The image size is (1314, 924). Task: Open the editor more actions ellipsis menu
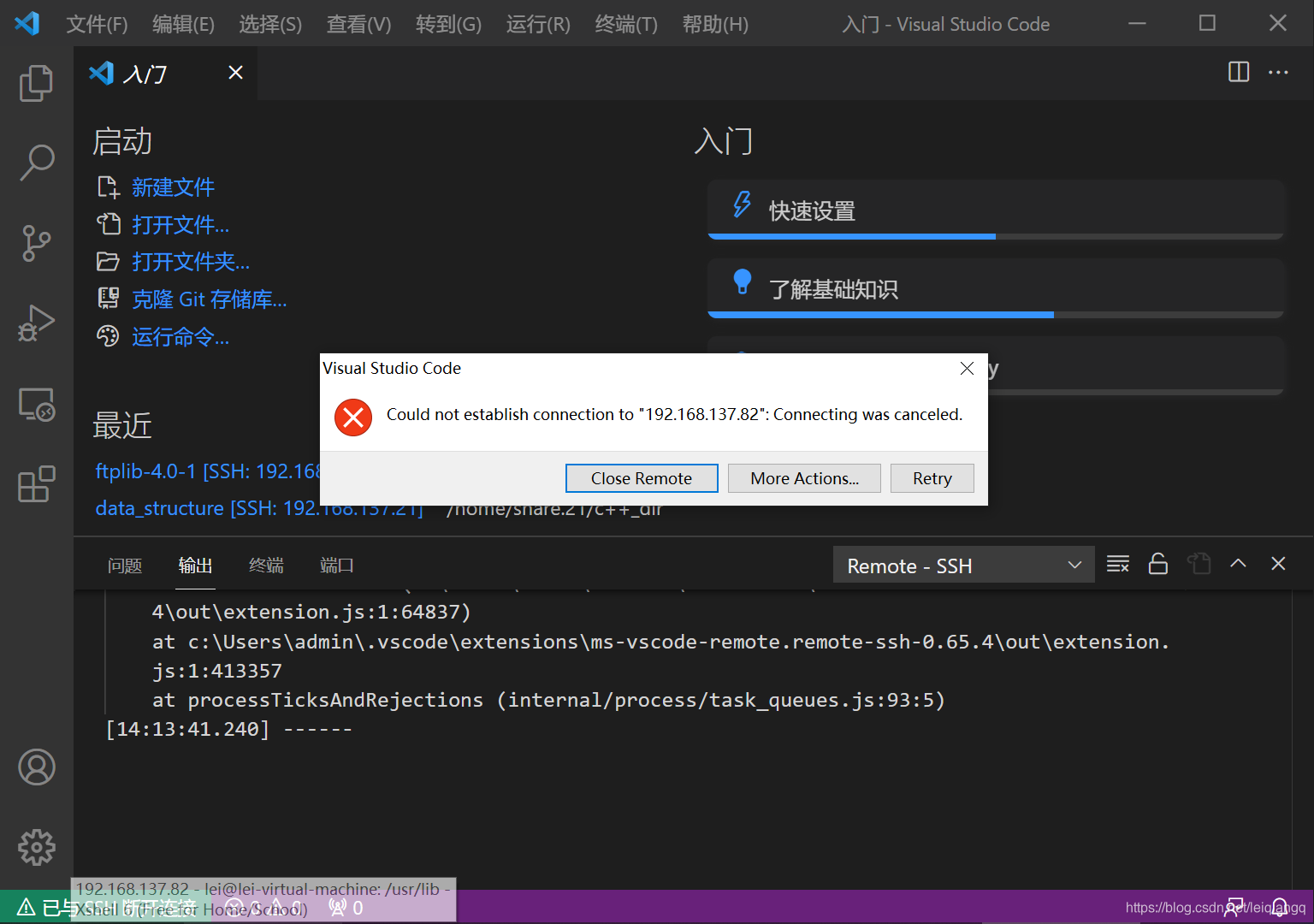1278,72
